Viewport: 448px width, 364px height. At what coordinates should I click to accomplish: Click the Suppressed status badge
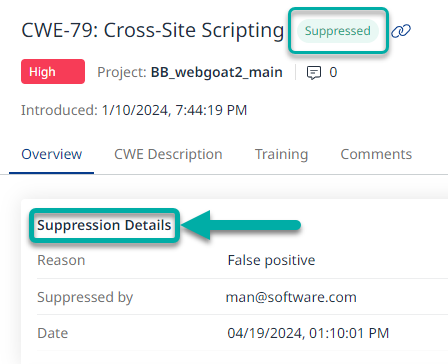coord(338,31)
